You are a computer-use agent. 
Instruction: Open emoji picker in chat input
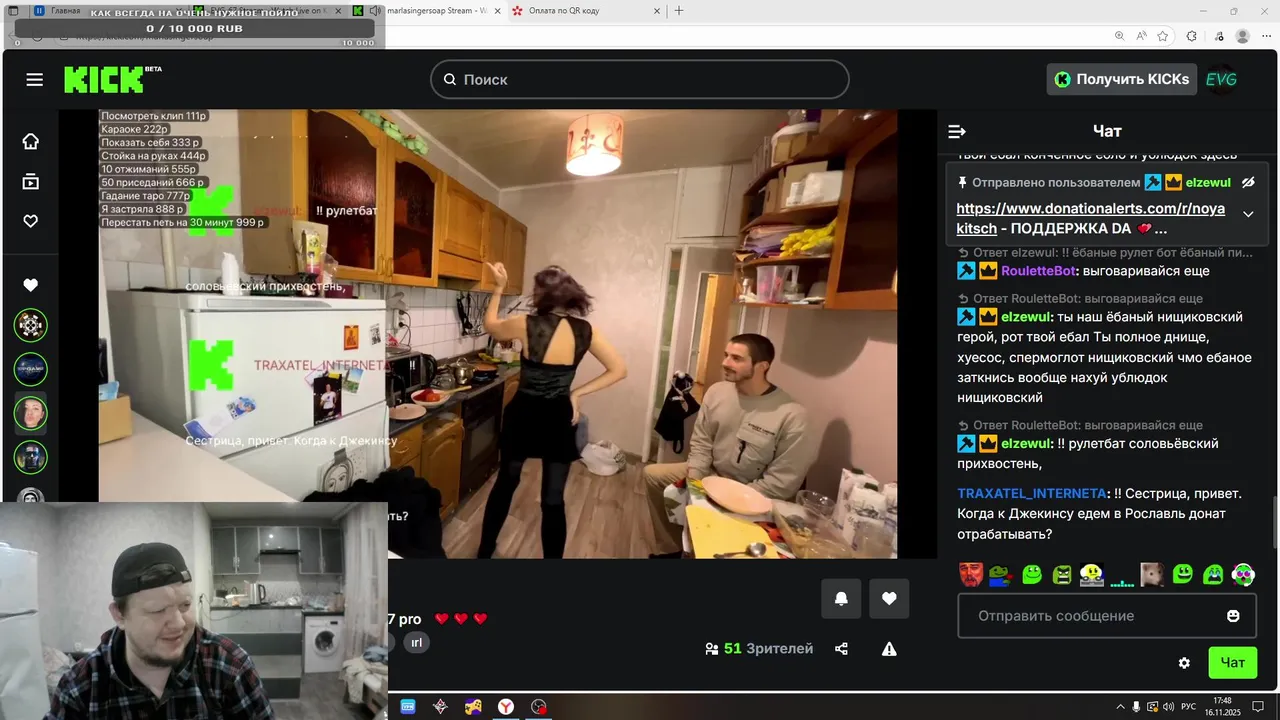[1233, 616]
